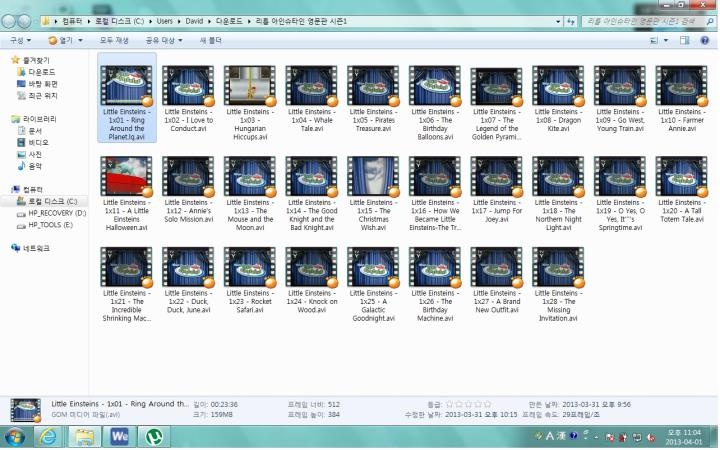Click the 열기 (Open) toolbar button
Screen dimensions: 720x450
pyautogui.click(x=61, y=40)
